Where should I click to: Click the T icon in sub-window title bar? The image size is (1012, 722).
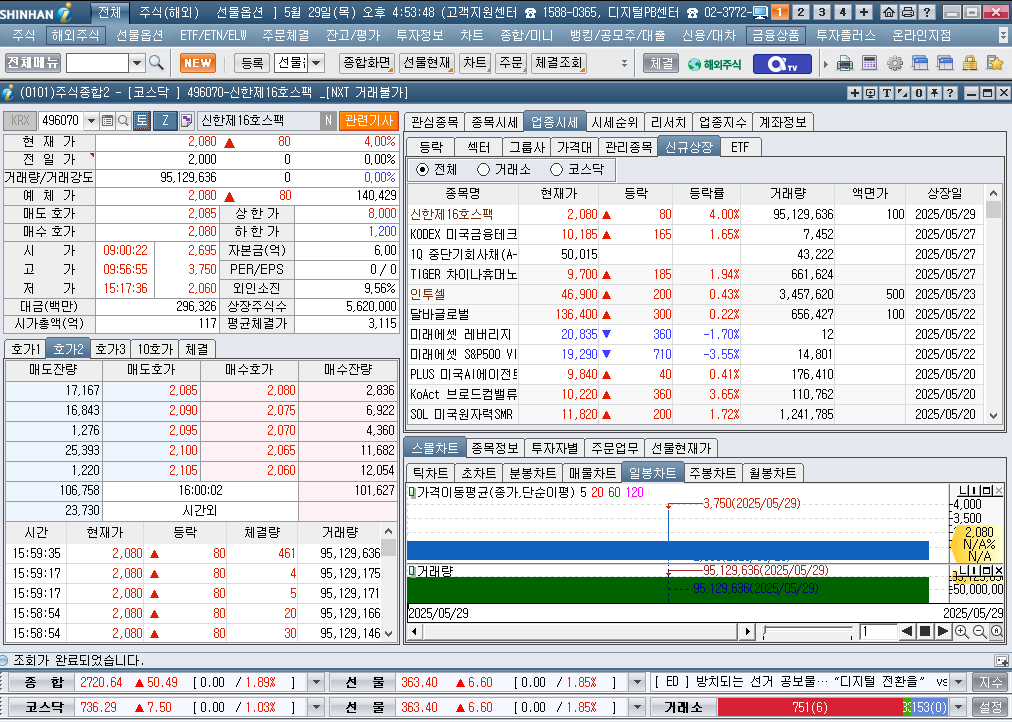pos(887,94)
